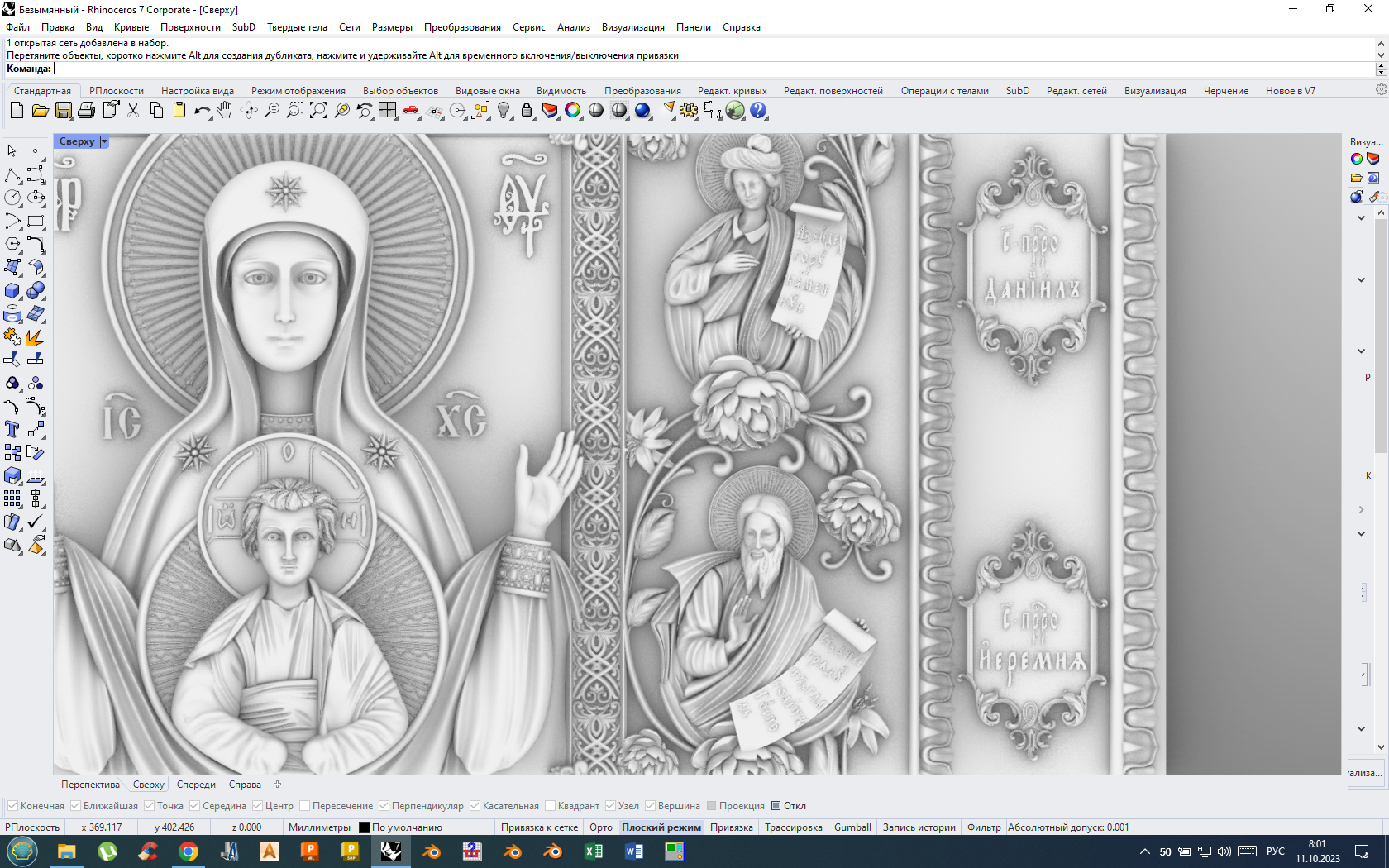Click the padlock Lock objects icon

pyautogui.click(x=527, y=110)
